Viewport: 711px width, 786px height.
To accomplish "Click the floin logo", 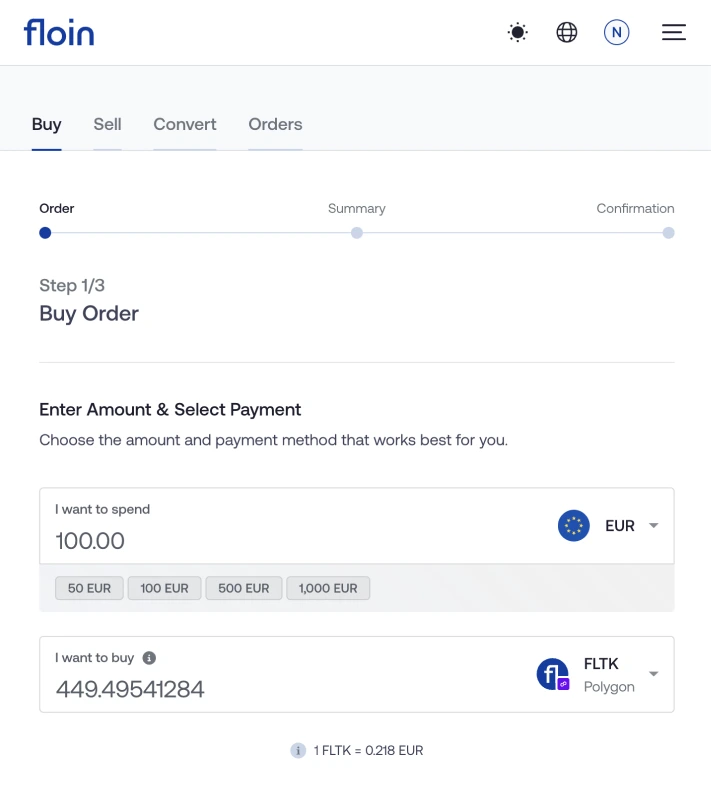I will click(59, 33).
